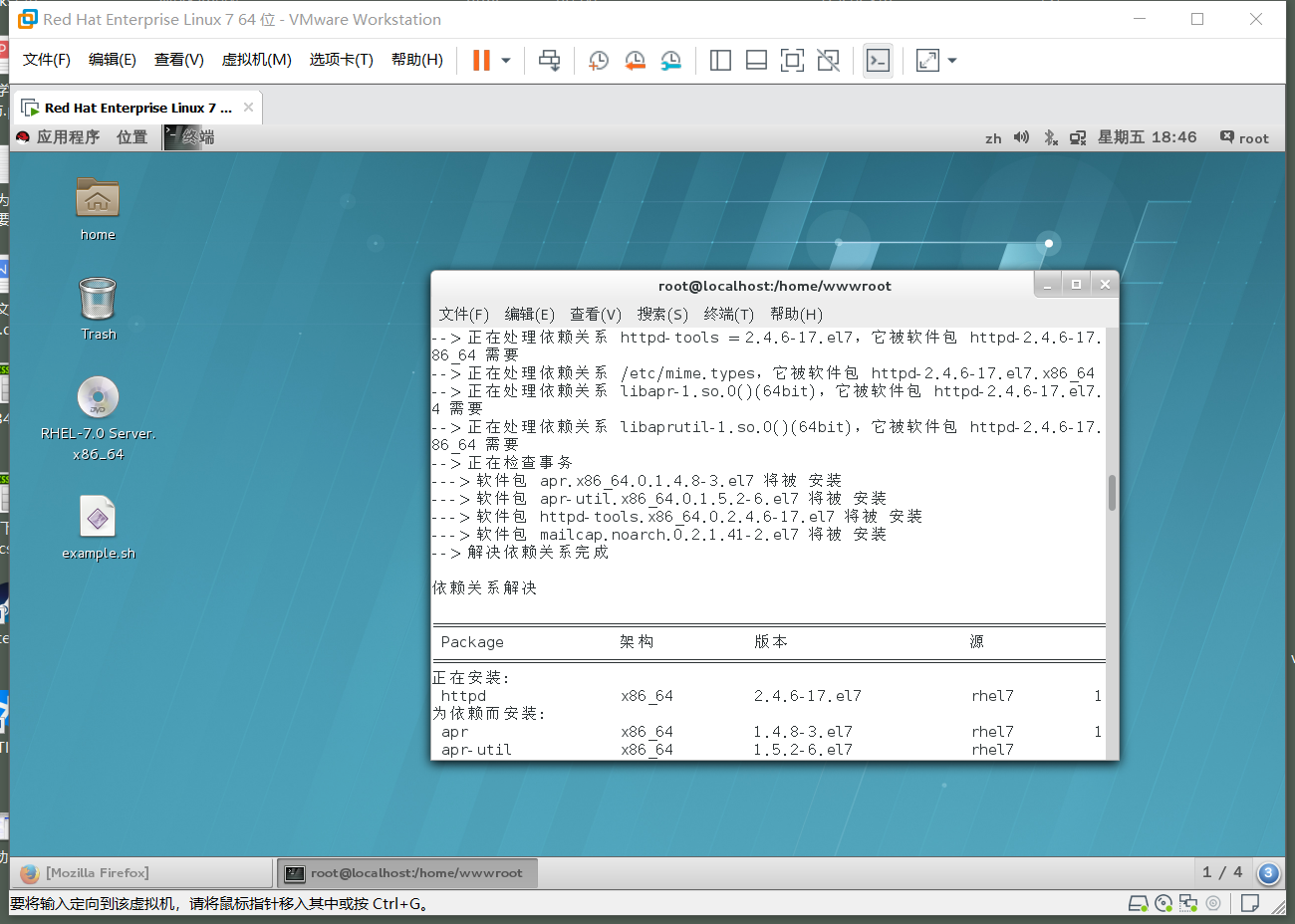Click the greyed sound card status icon
Screen dimensions: 1295x924
click(x=1213, y=904)
